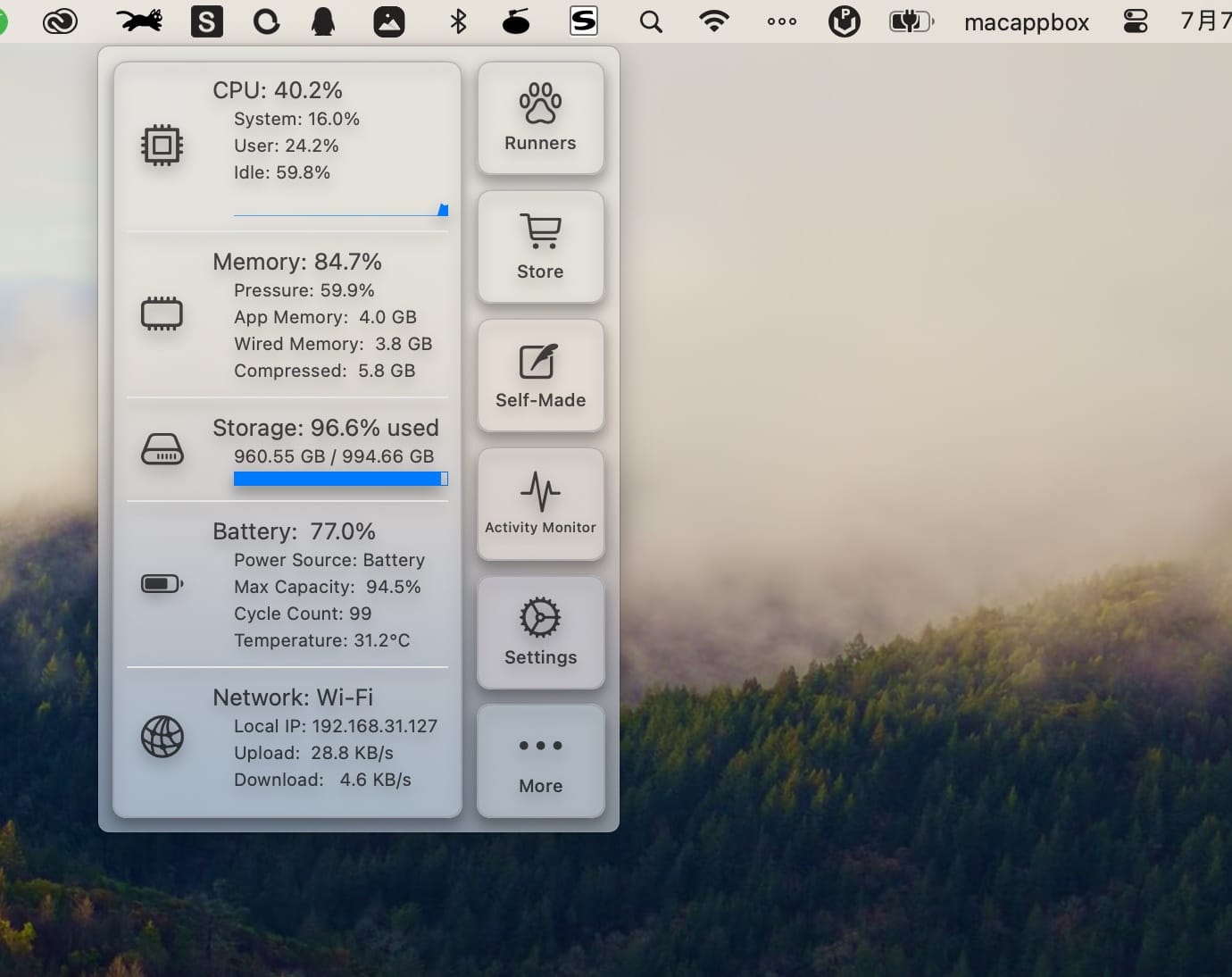The width and height of the screenshot is (1232, 977).
Task: Open the Bluetooth menu bar icon
Action: click(458, 21)
